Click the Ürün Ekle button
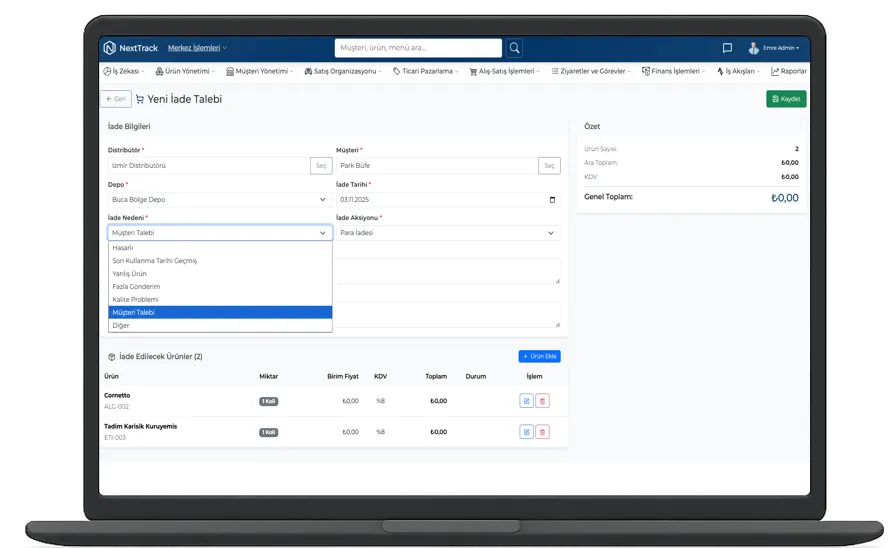Screen dimensions: 895x548 coord(540,356)
